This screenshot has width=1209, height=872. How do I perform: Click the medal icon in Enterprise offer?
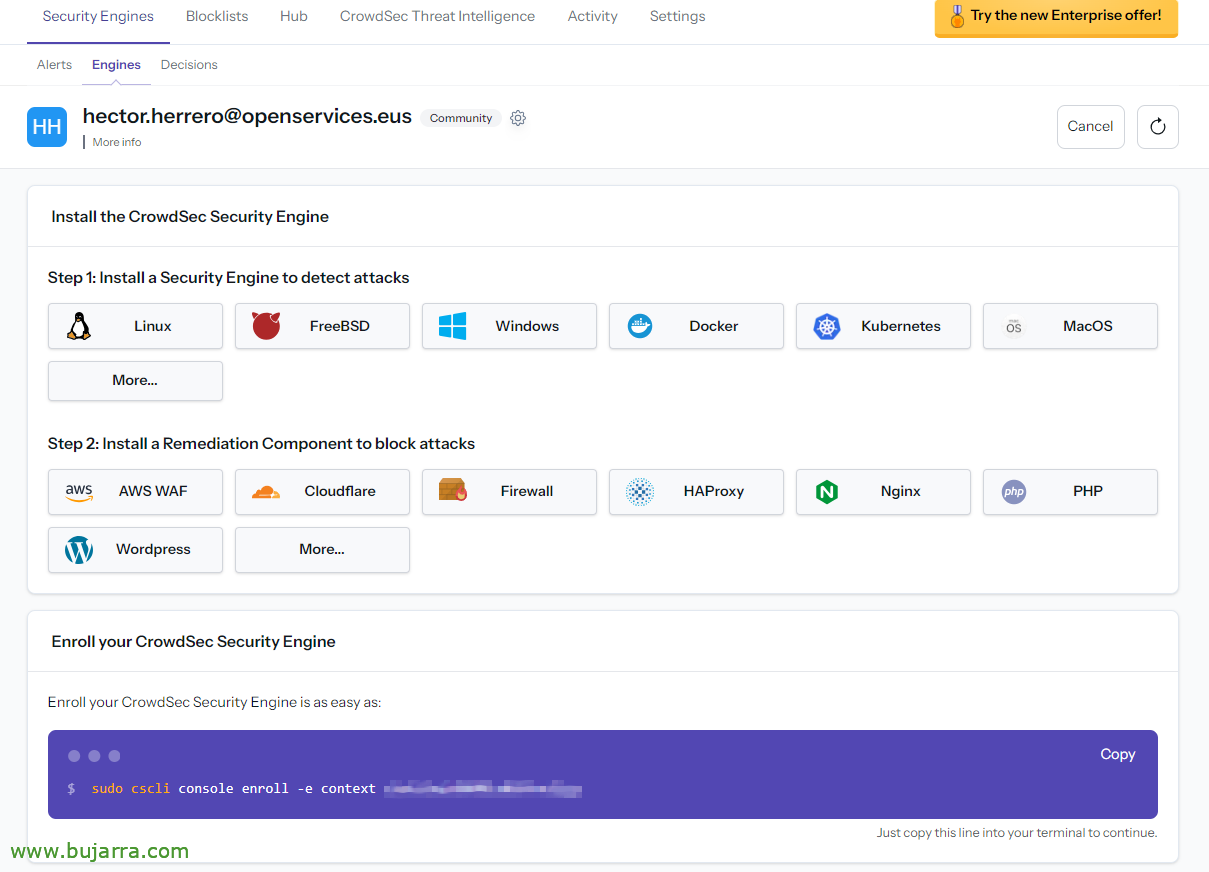pyautogui.click(x=957, y=16)
